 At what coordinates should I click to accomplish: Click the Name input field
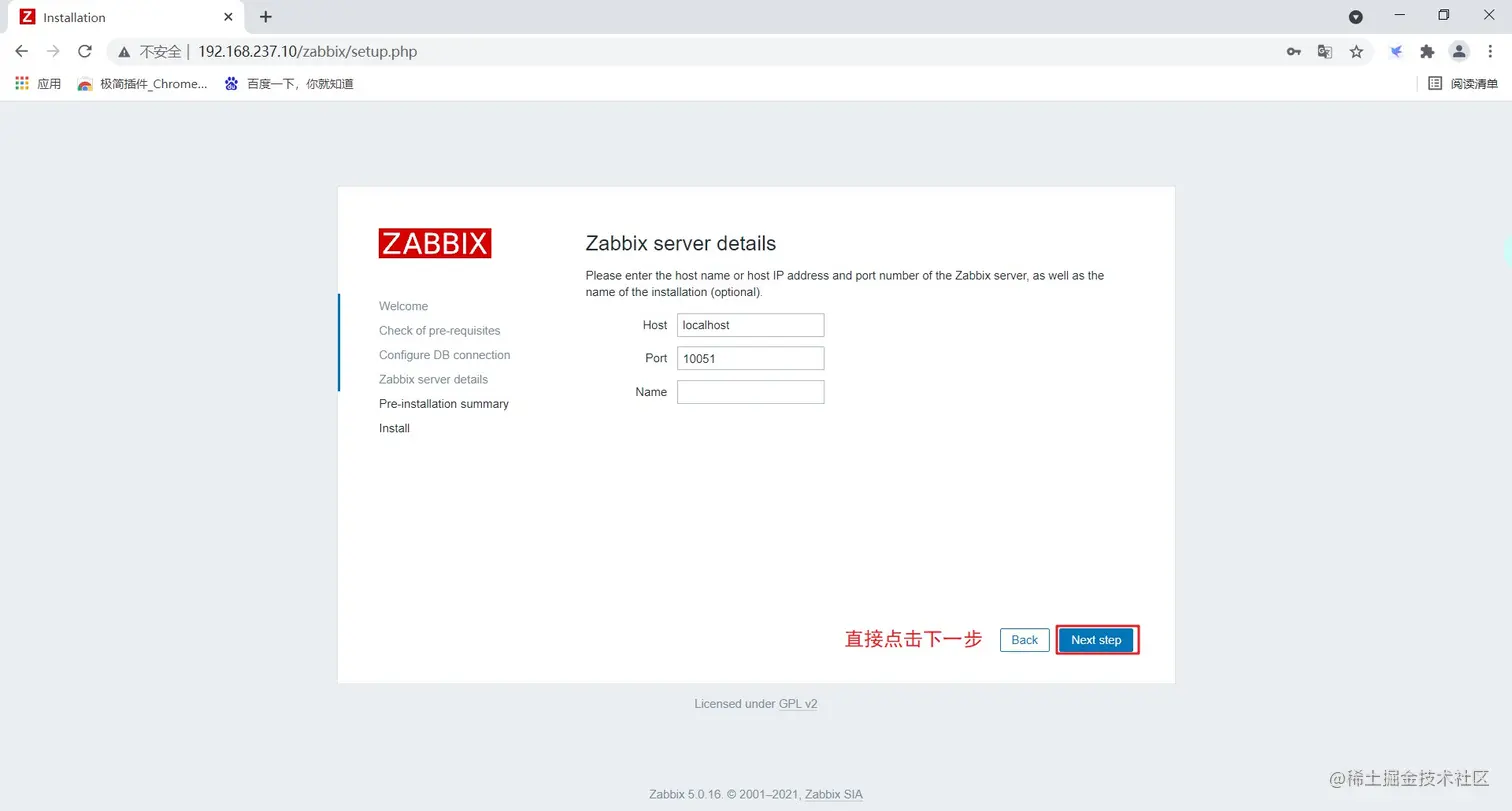click(x=751, y=392)
